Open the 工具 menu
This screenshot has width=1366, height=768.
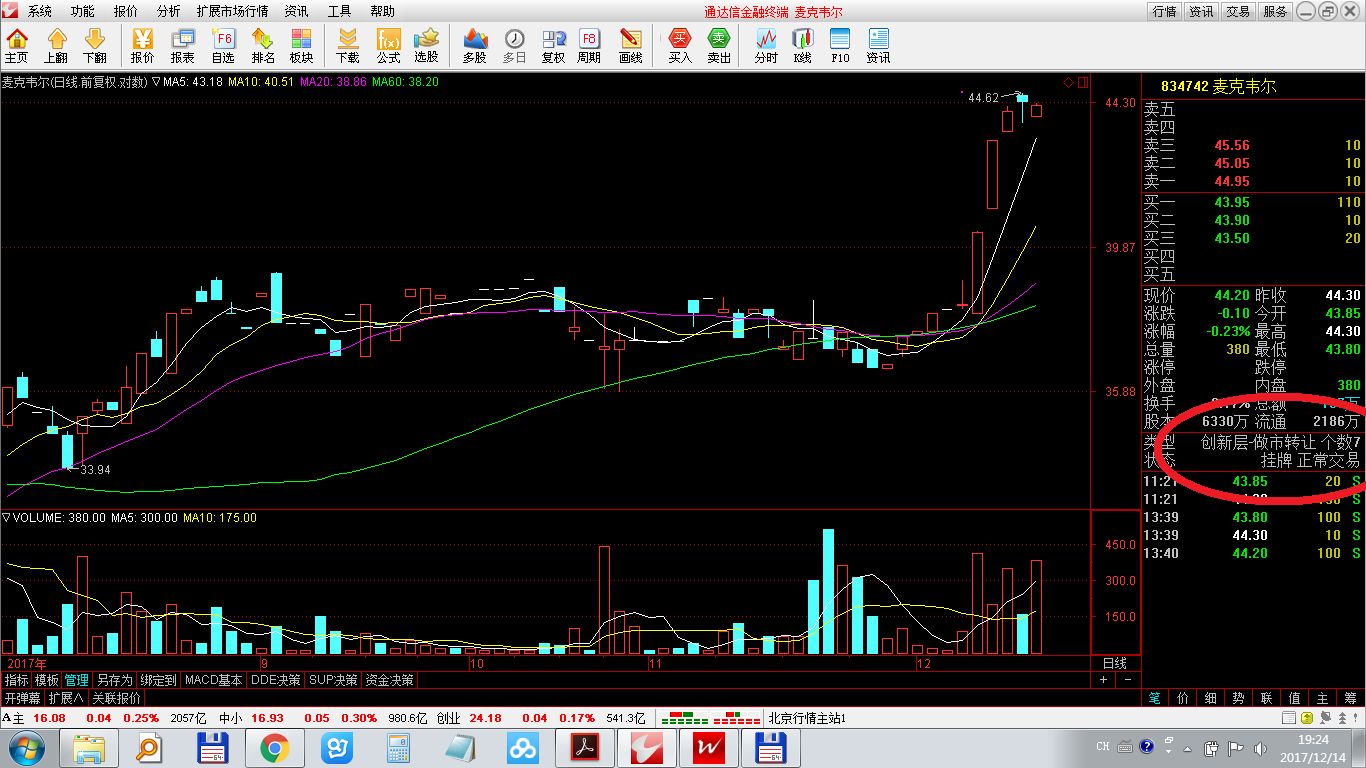pyautogui.click(x=340, y=11)
